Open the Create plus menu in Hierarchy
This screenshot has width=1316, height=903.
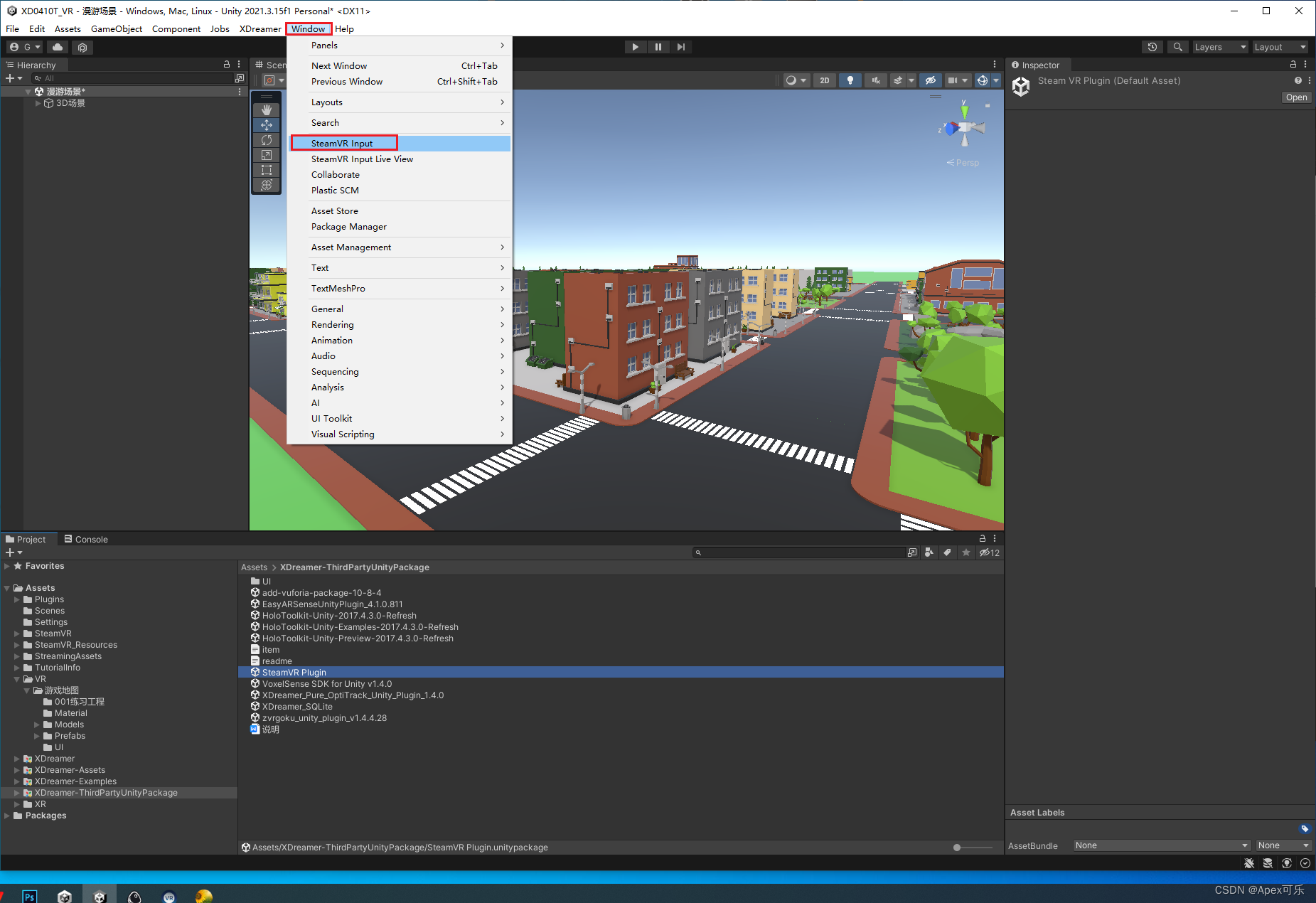pos(14,78)
